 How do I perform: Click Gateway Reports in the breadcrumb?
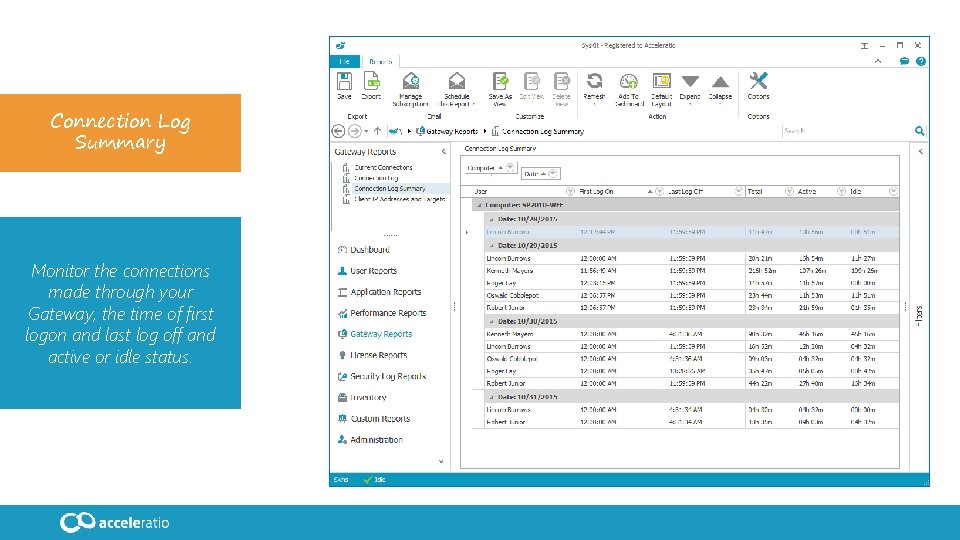[x=452, y=131]
